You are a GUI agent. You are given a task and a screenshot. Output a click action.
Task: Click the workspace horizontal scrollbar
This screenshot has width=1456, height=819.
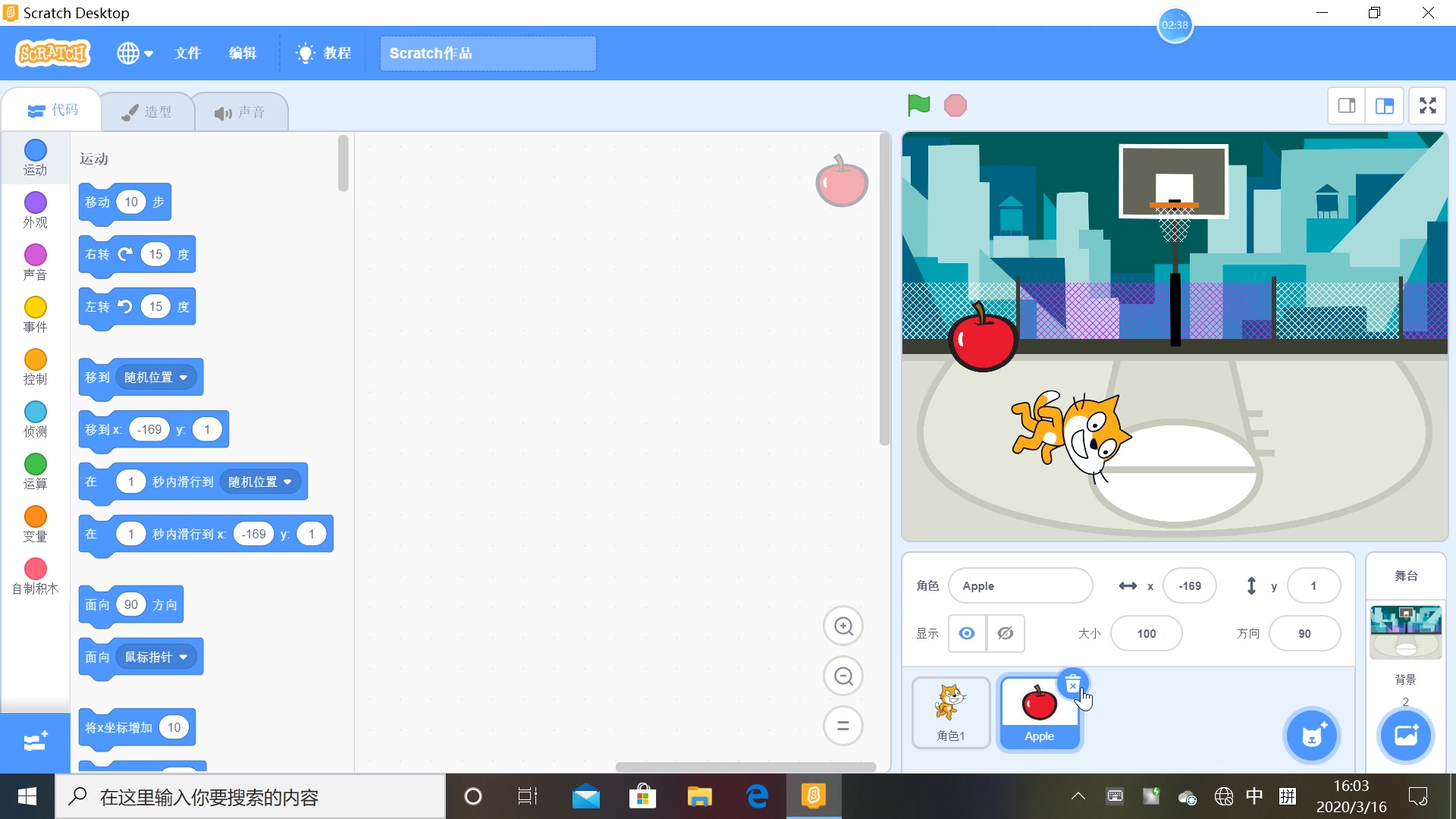745,767
